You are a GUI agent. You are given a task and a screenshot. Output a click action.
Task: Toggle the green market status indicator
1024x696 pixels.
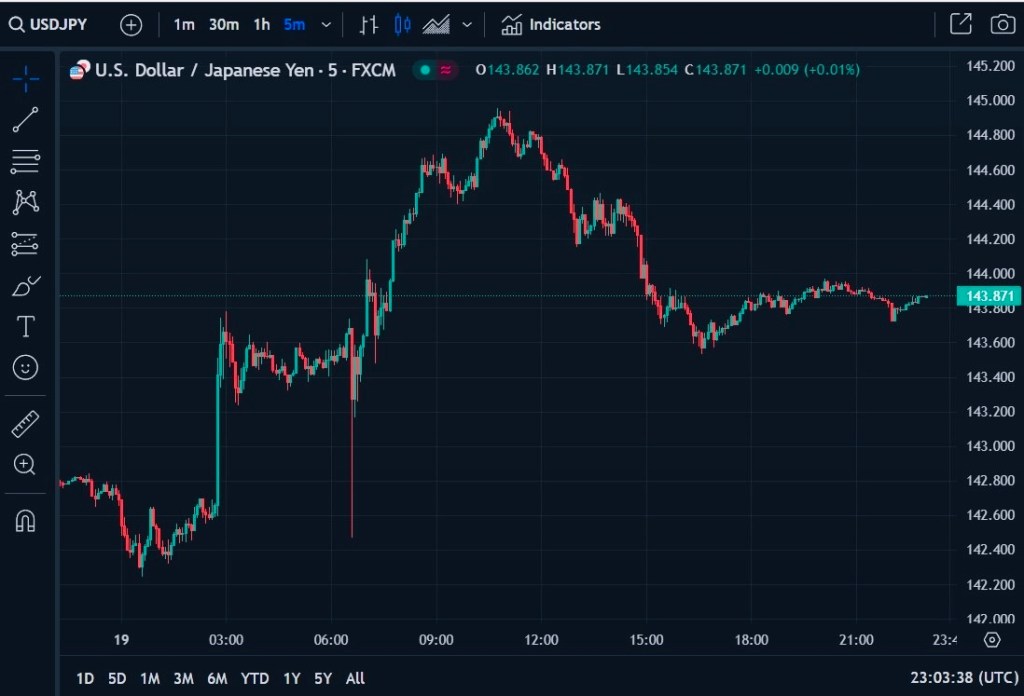coord(425,70)
